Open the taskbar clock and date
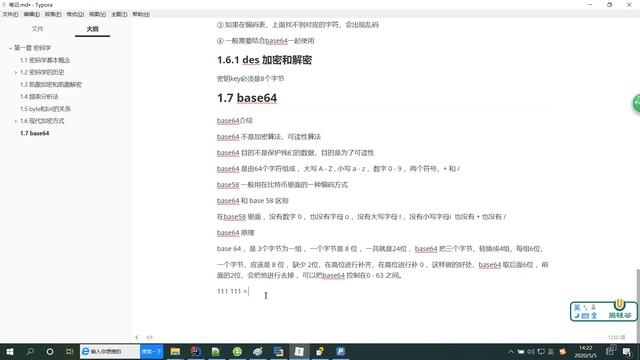 tap(585, 351)
